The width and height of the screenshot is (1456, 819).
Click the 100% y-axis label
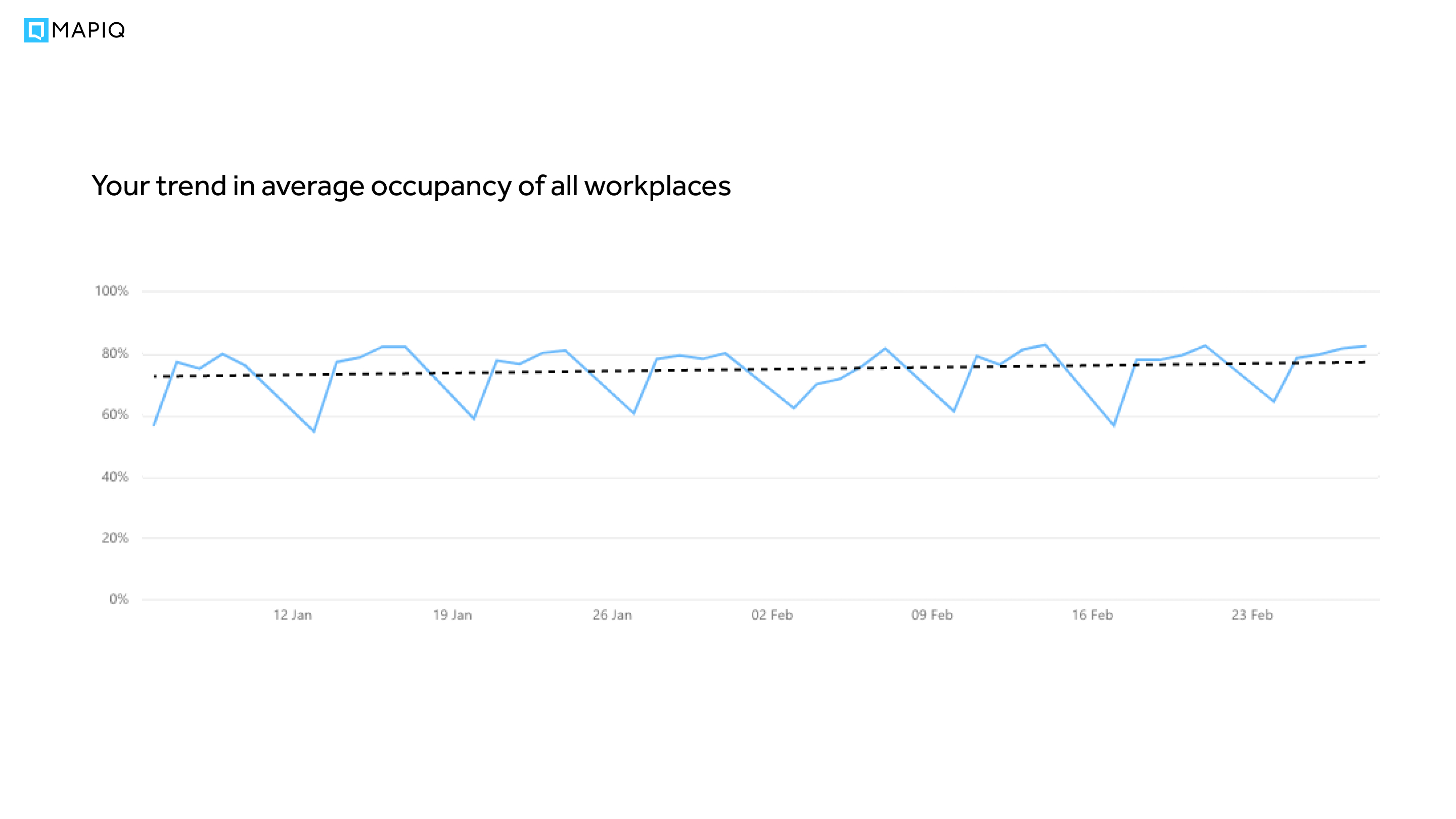click(x=111, y=291)
